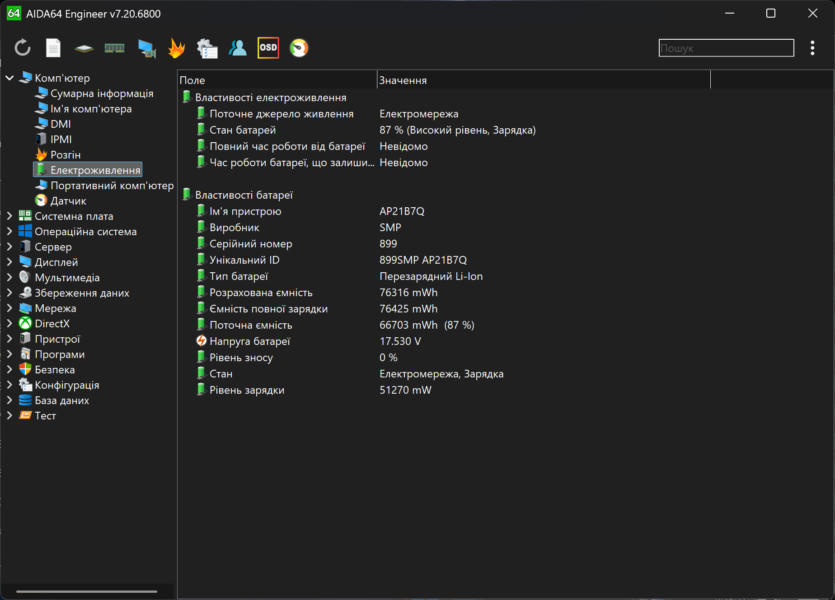Open the DMI tree item
Viewport: 835px width, 600px height.
point(61,124)
